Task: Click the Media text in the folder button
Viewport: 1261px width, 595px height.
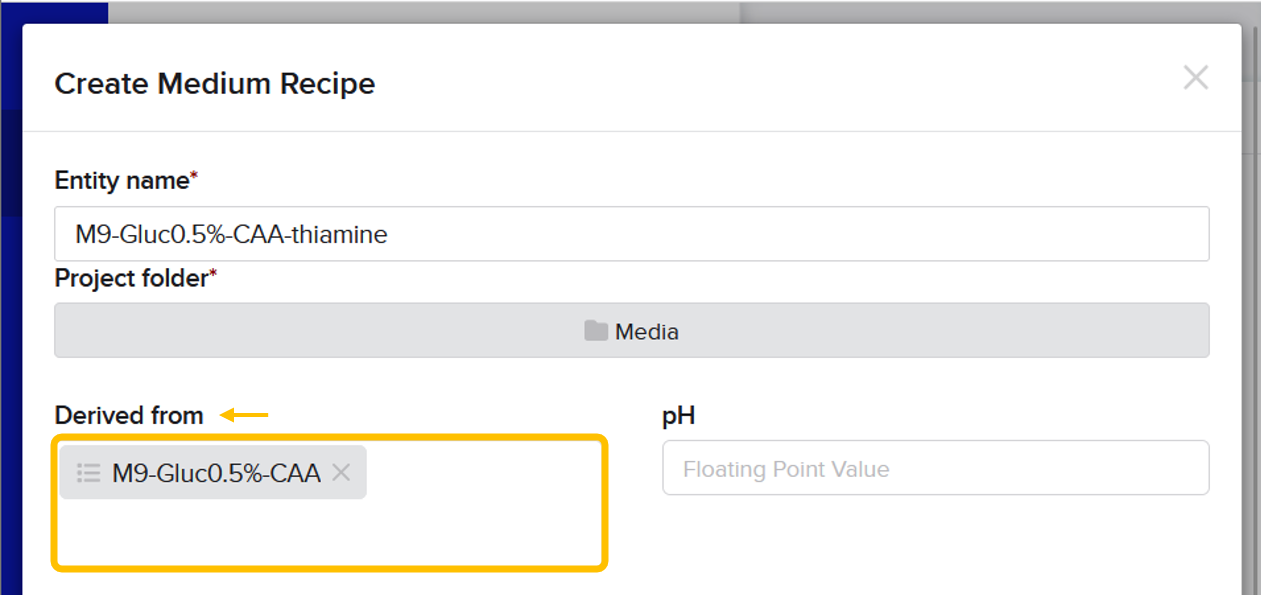Action: pyautogui.click(x=647, y=331)
